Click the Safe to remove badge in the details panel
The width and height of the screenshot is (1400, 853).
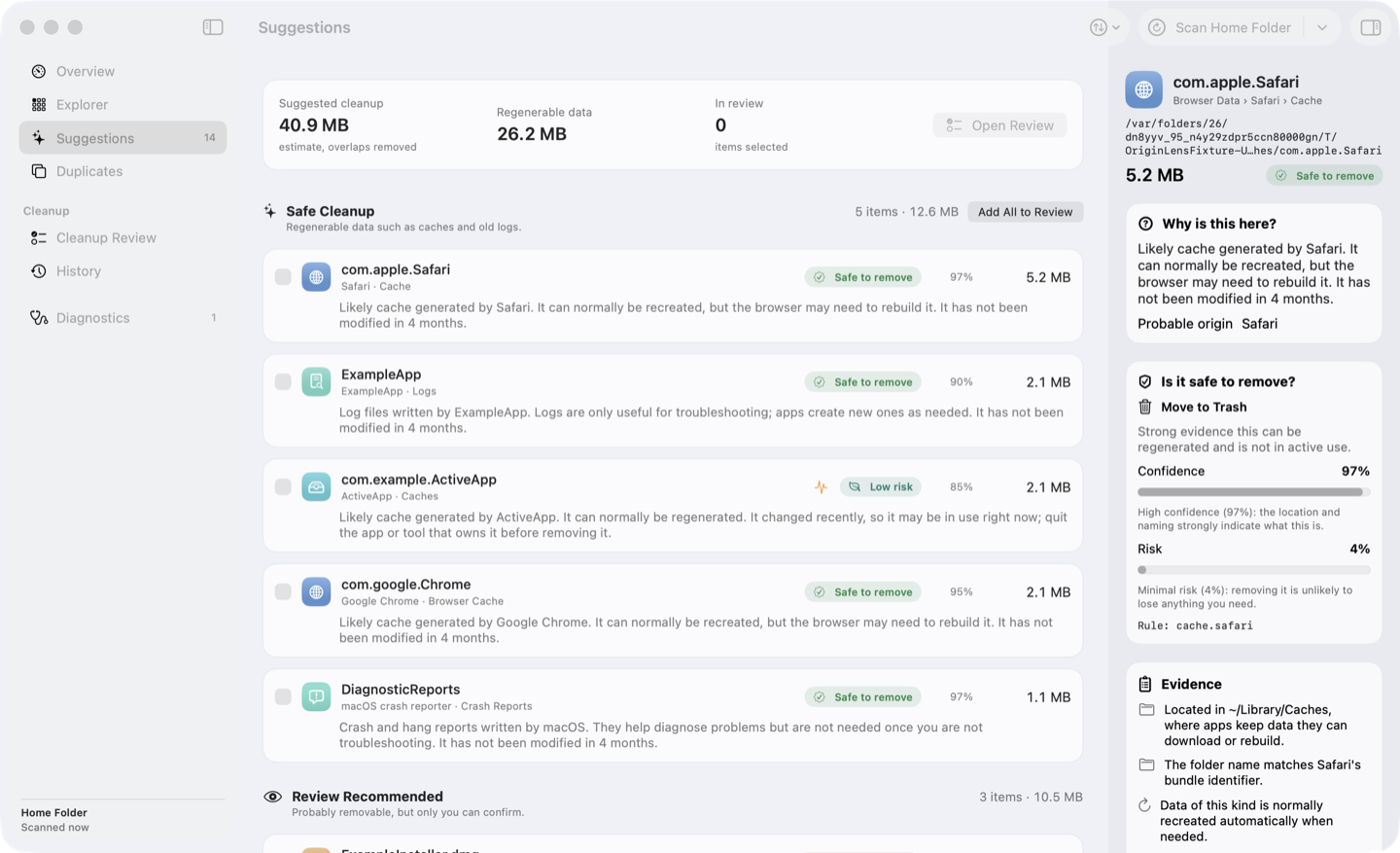[1324, 176]
